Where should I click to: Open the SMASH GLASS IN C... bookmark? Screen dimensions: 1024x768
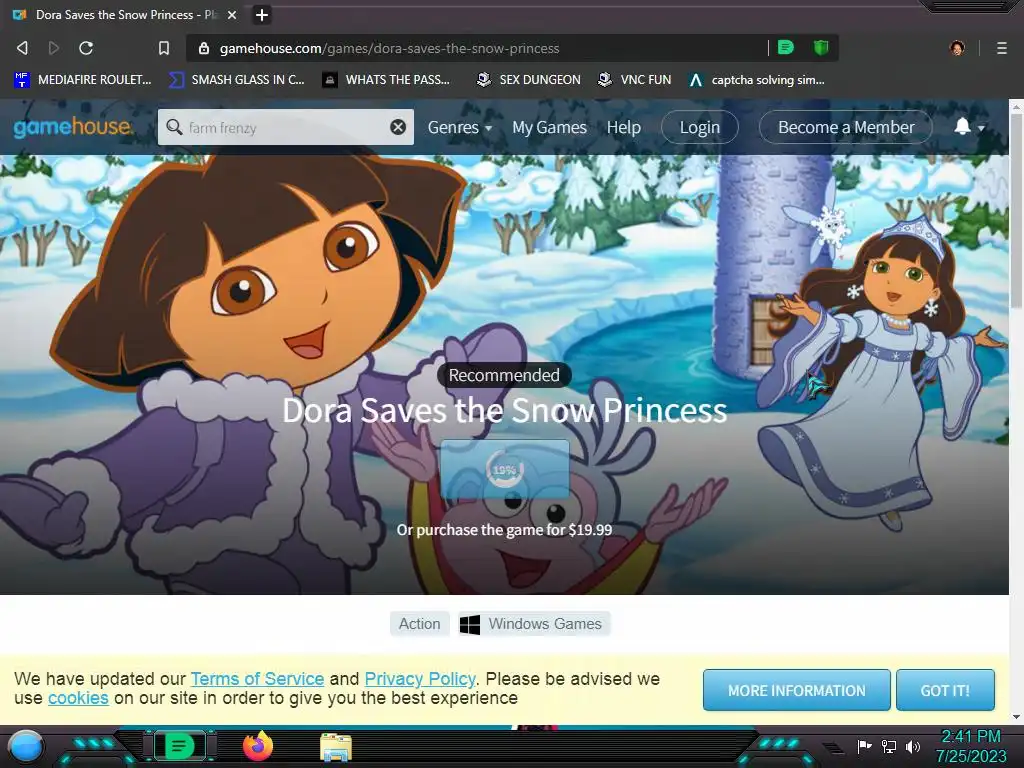(237, 80)
